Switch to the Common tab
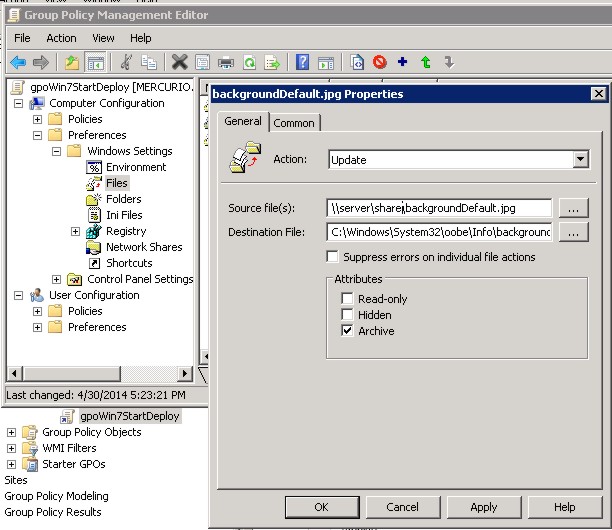Image resolution: width=612 pixels, height=530 pixels. 294,123
